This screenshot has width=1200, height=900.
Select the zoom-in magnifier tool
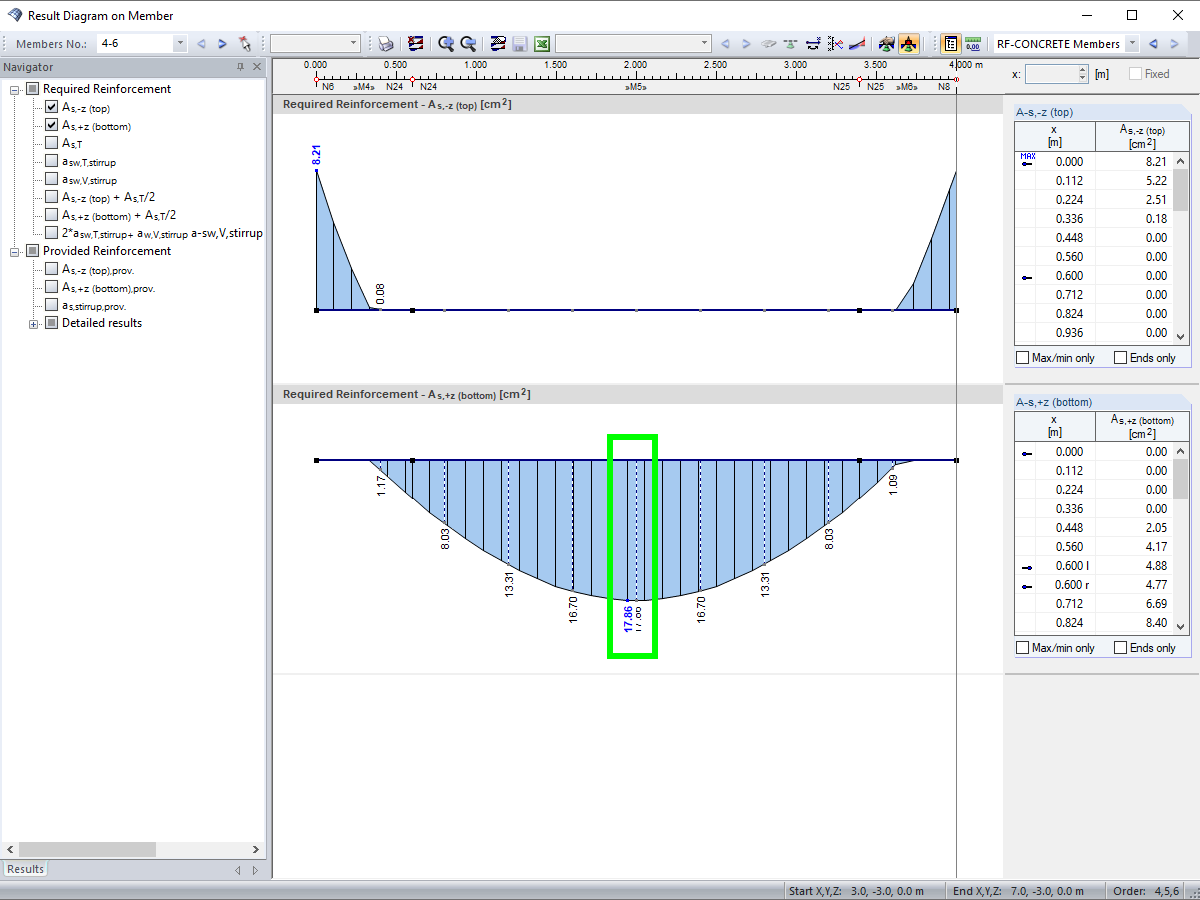pos(446,43)
